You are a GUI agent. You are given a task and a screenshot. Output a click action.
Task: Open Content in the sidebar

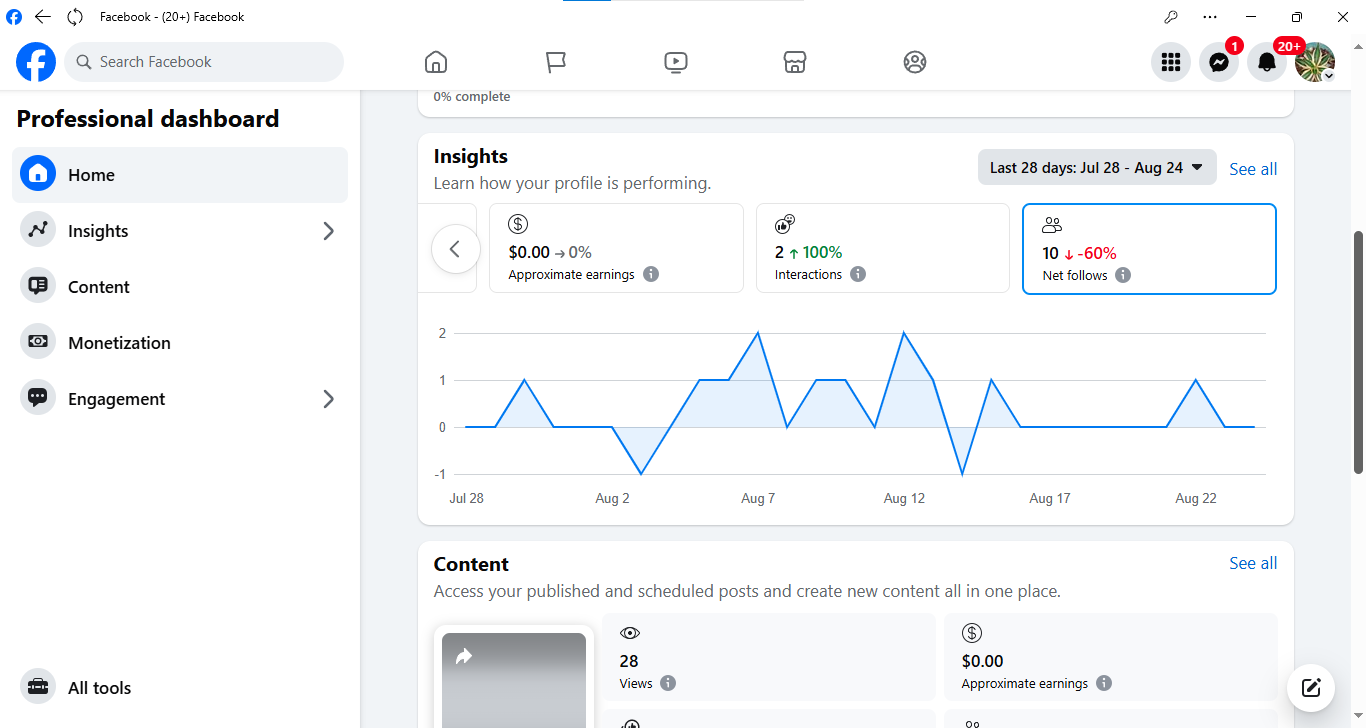click(180, 287)
